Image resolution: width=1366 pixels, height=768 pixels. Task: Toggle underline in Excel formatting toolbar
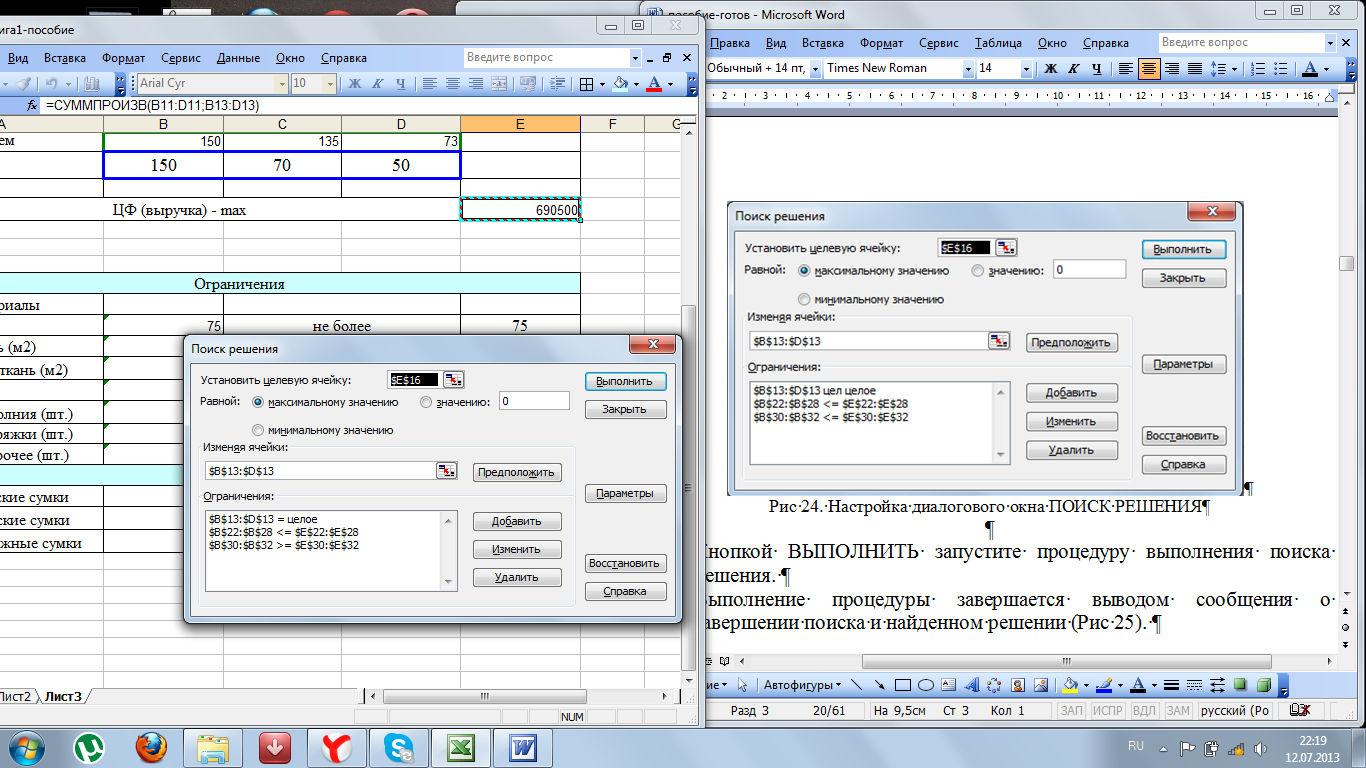pos(401,84)
